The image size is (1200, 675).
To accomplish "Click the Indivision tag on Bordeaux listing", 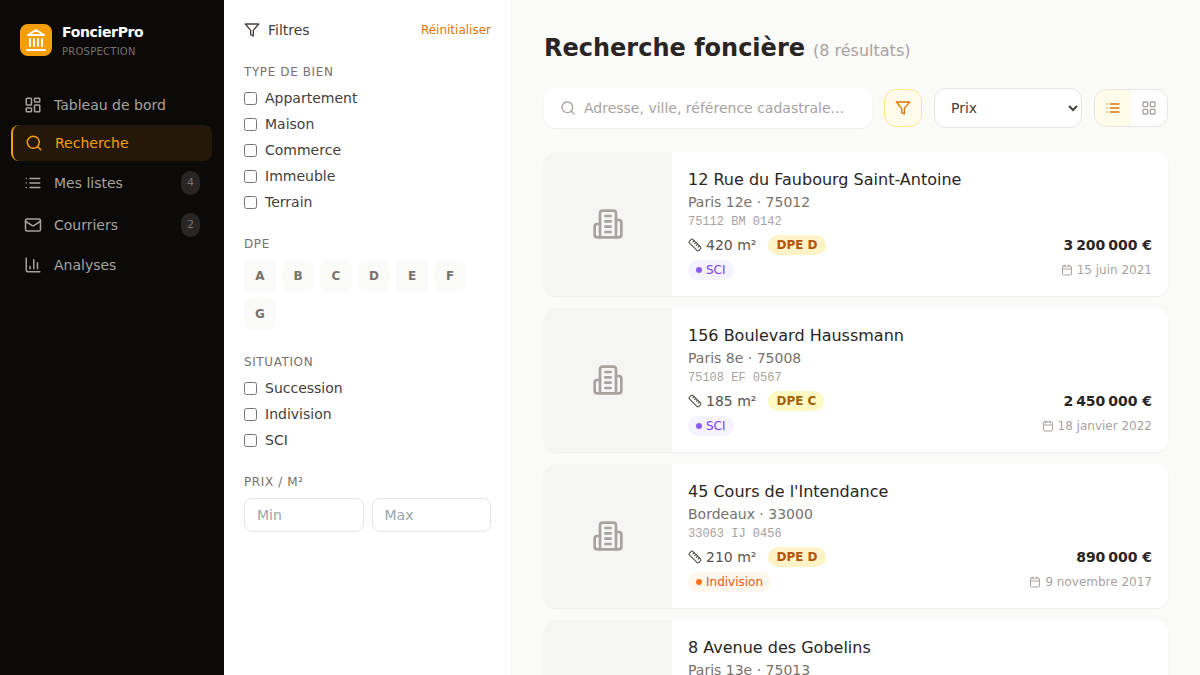I will [x=729, y=582].
